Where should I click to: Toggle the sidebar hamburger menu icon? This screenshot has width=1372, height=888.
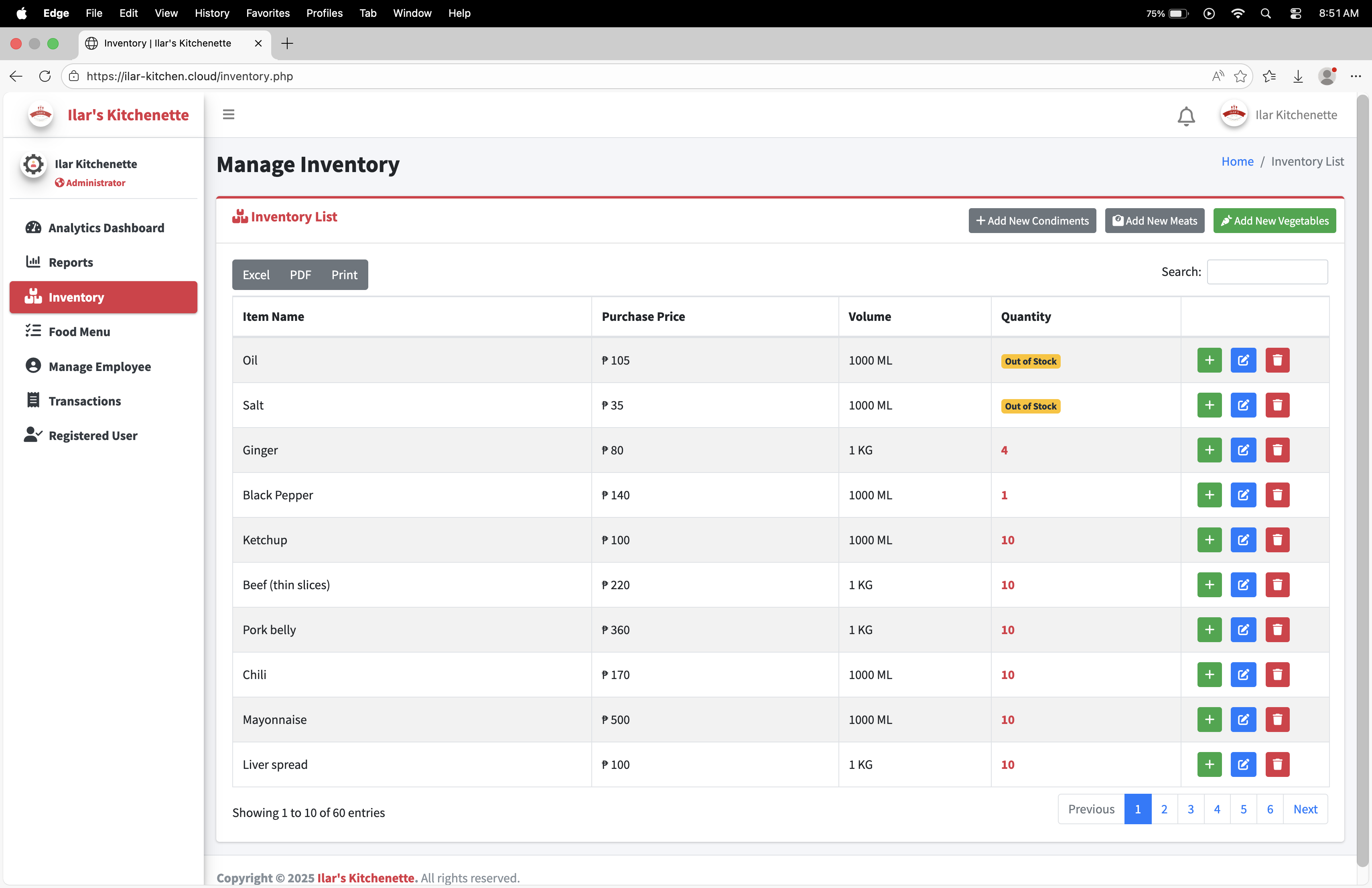point(228,115)
